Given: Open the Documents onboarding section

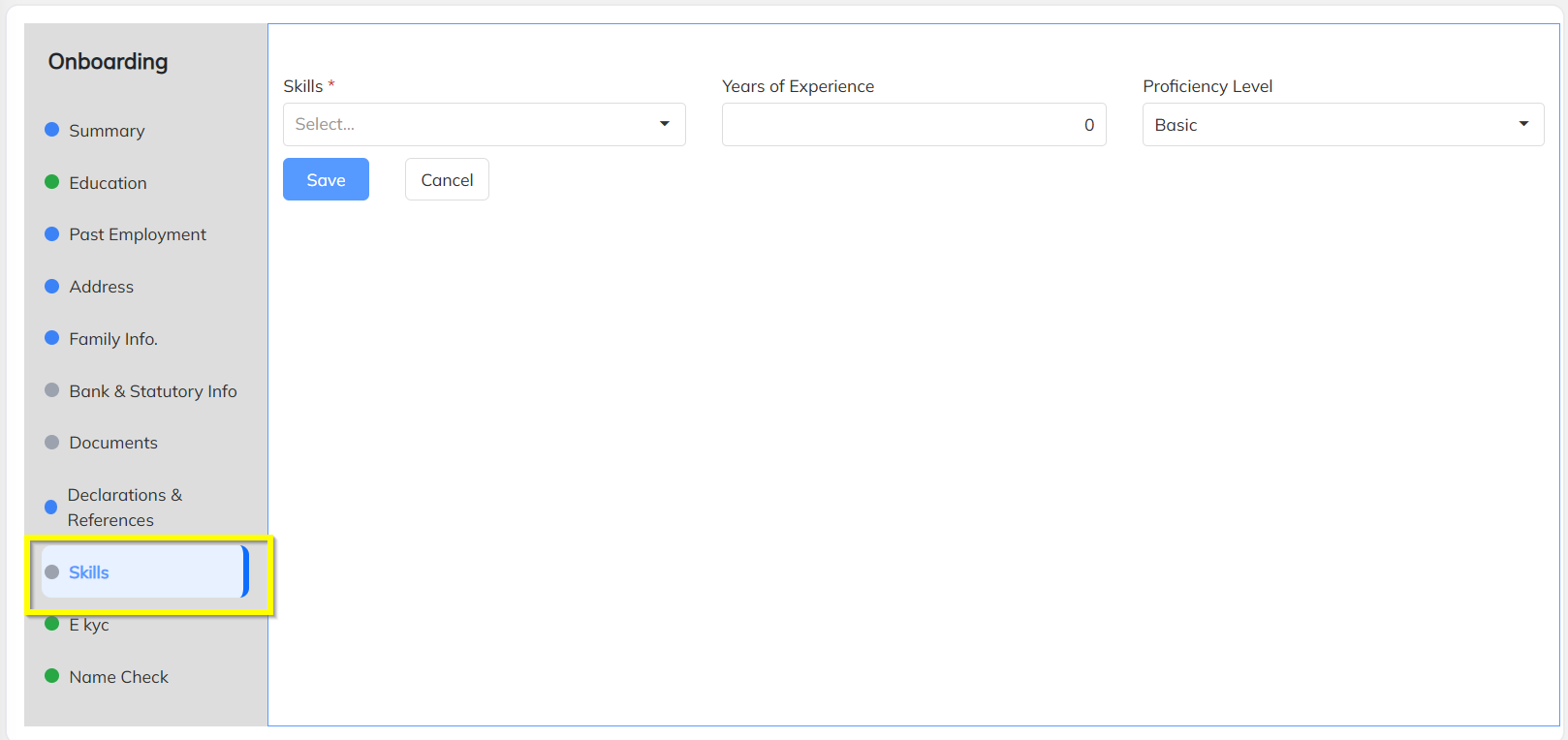Looking at the screenshot, I should 113,443.
